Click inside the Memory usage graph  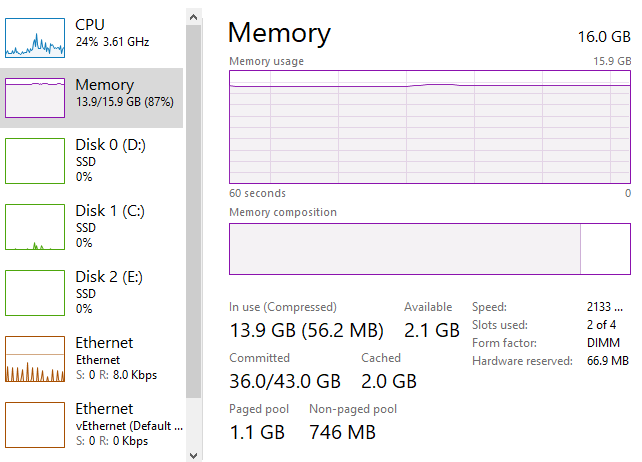(x=430, y=135)
